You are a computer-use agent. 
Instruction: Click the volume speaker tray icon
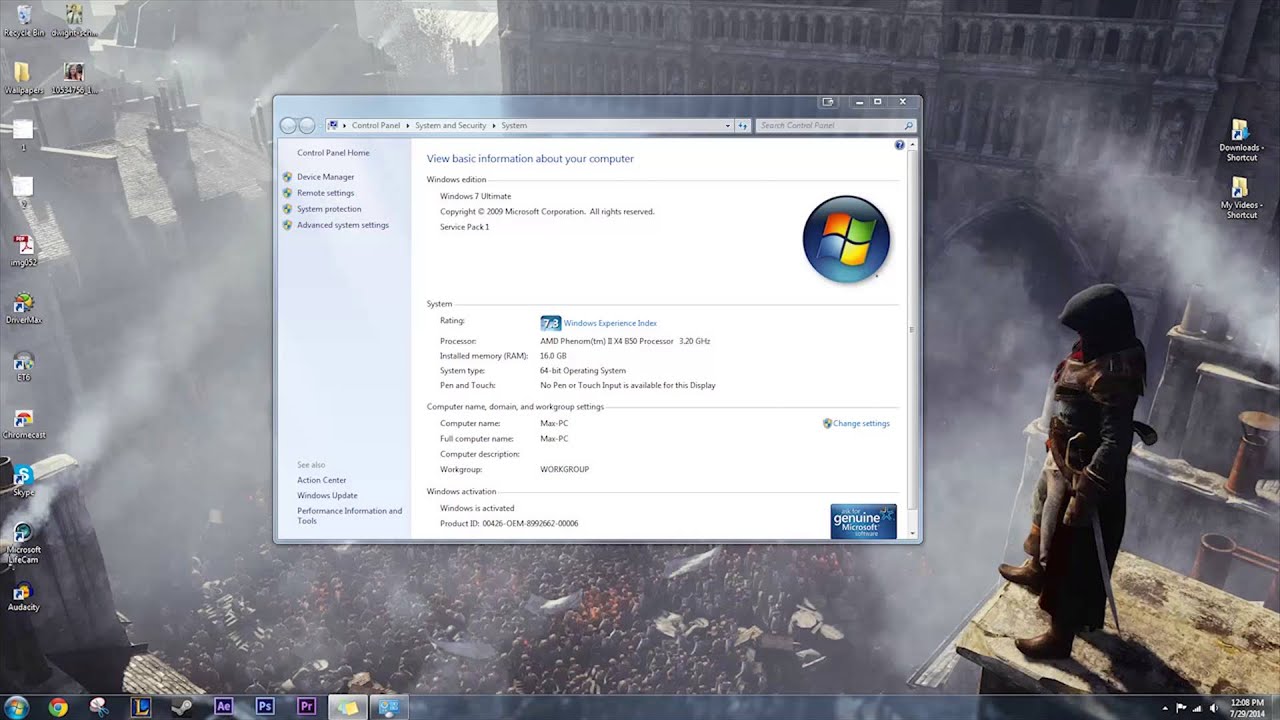pos(1214,708)
